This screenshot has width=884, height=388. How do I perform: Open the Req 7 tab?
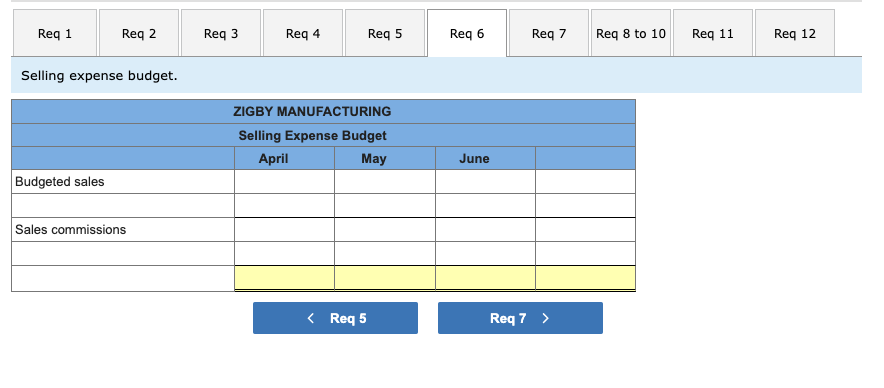tap(549, 33)
